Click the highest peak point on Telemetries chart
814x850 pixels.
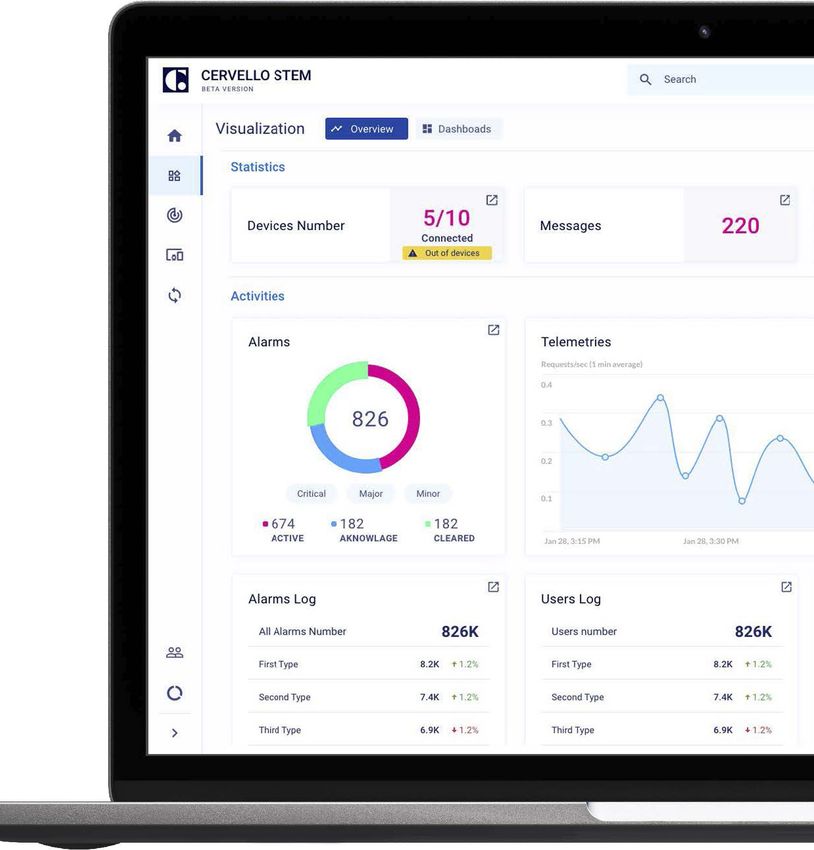pyautogui.click(x=660, y=398)
